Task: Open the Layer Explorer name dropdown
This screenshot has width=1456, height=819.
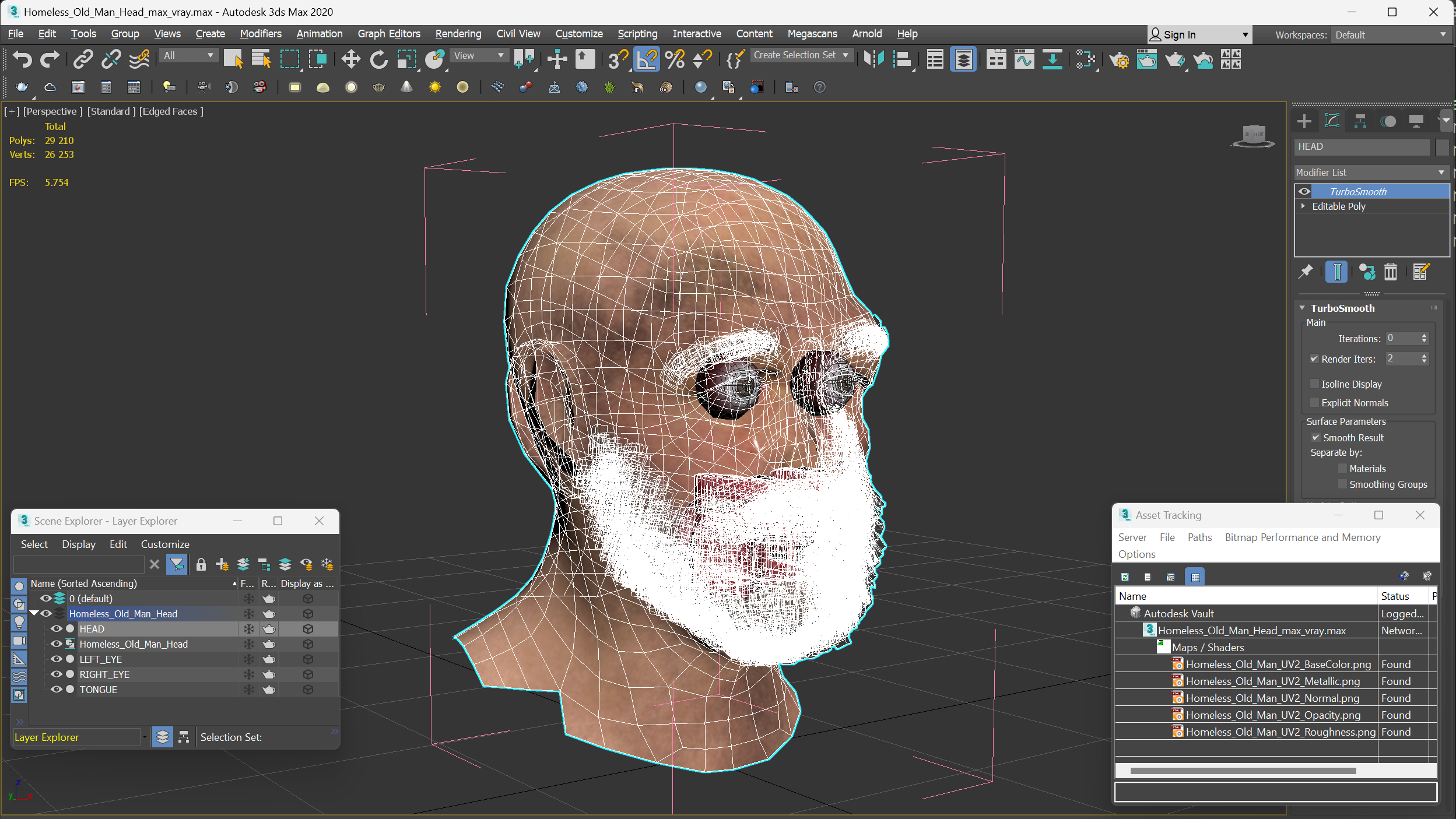Action: point(145,737)
